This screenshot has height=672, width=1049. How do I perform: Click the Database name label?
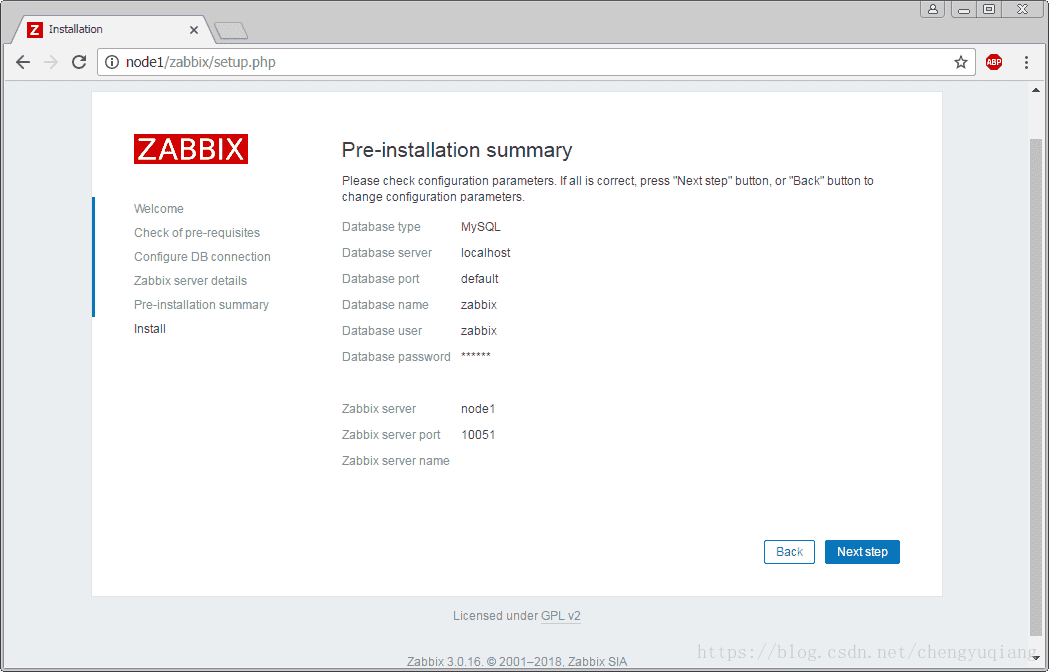(x=385, y=305)
